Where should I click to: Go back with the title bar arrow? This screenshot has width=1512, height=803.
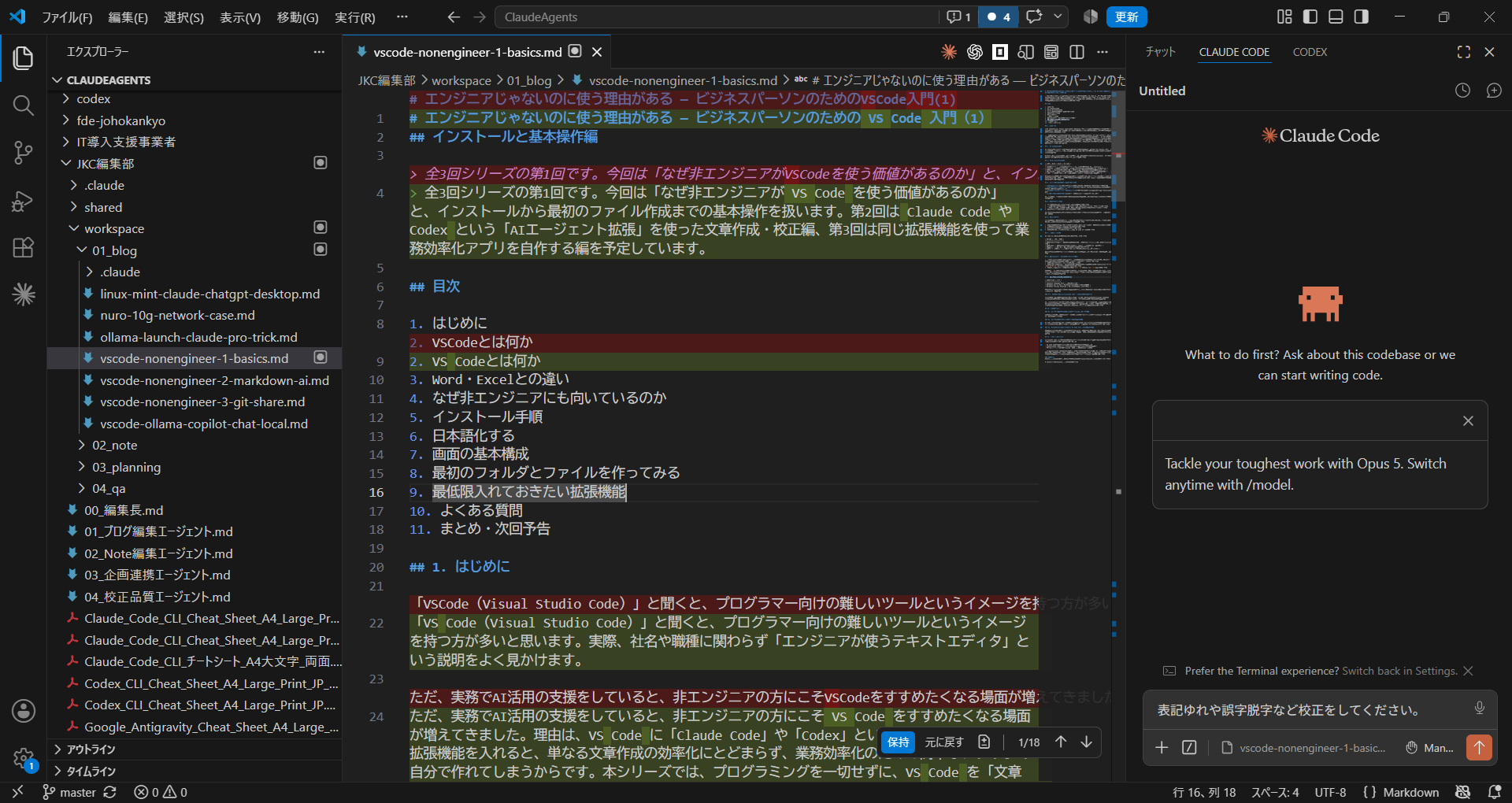(x=454, y=17)
